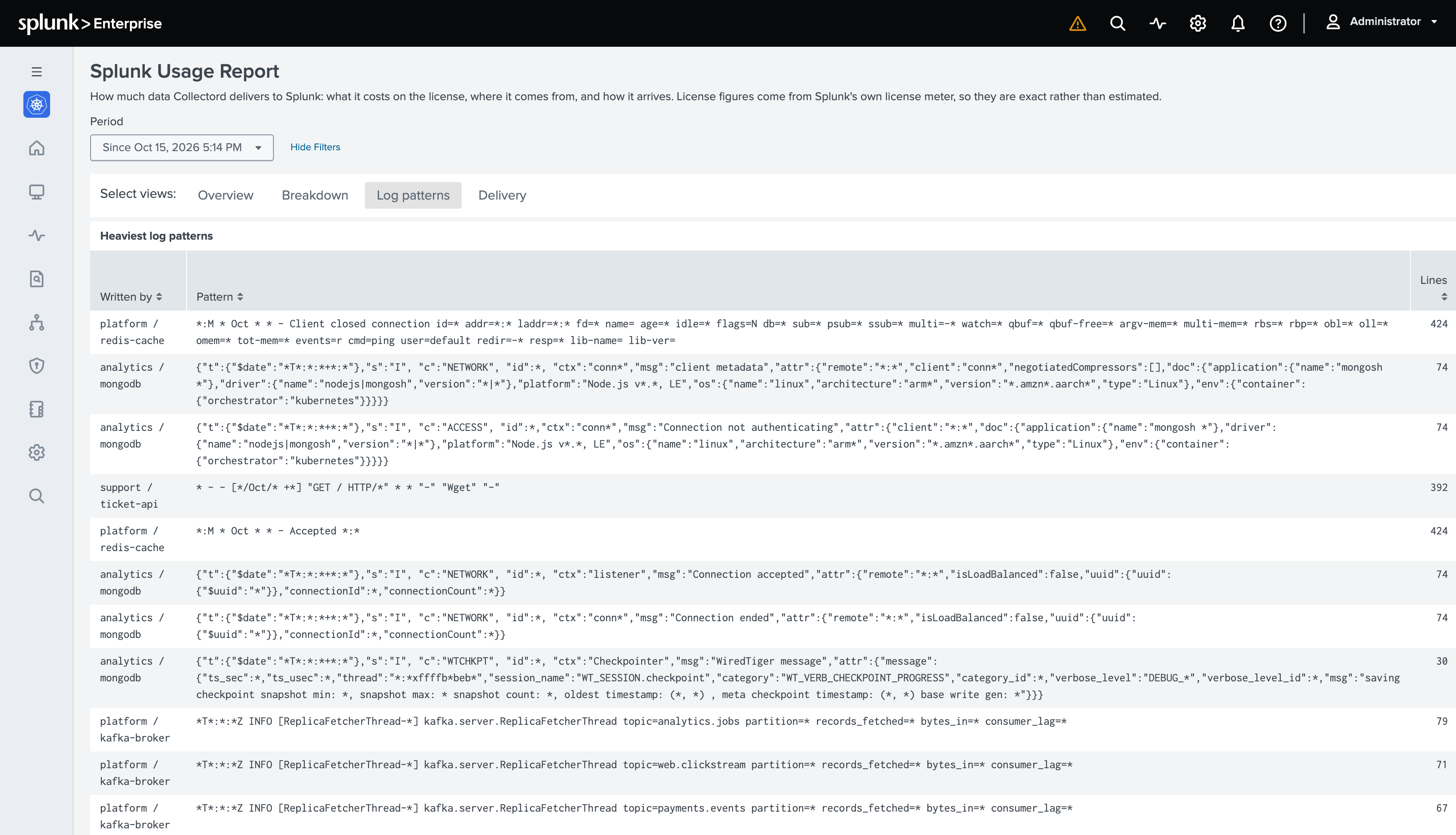
Task: Toggle the hamburger sidebar menu
Action: click(x=37, y=72)
